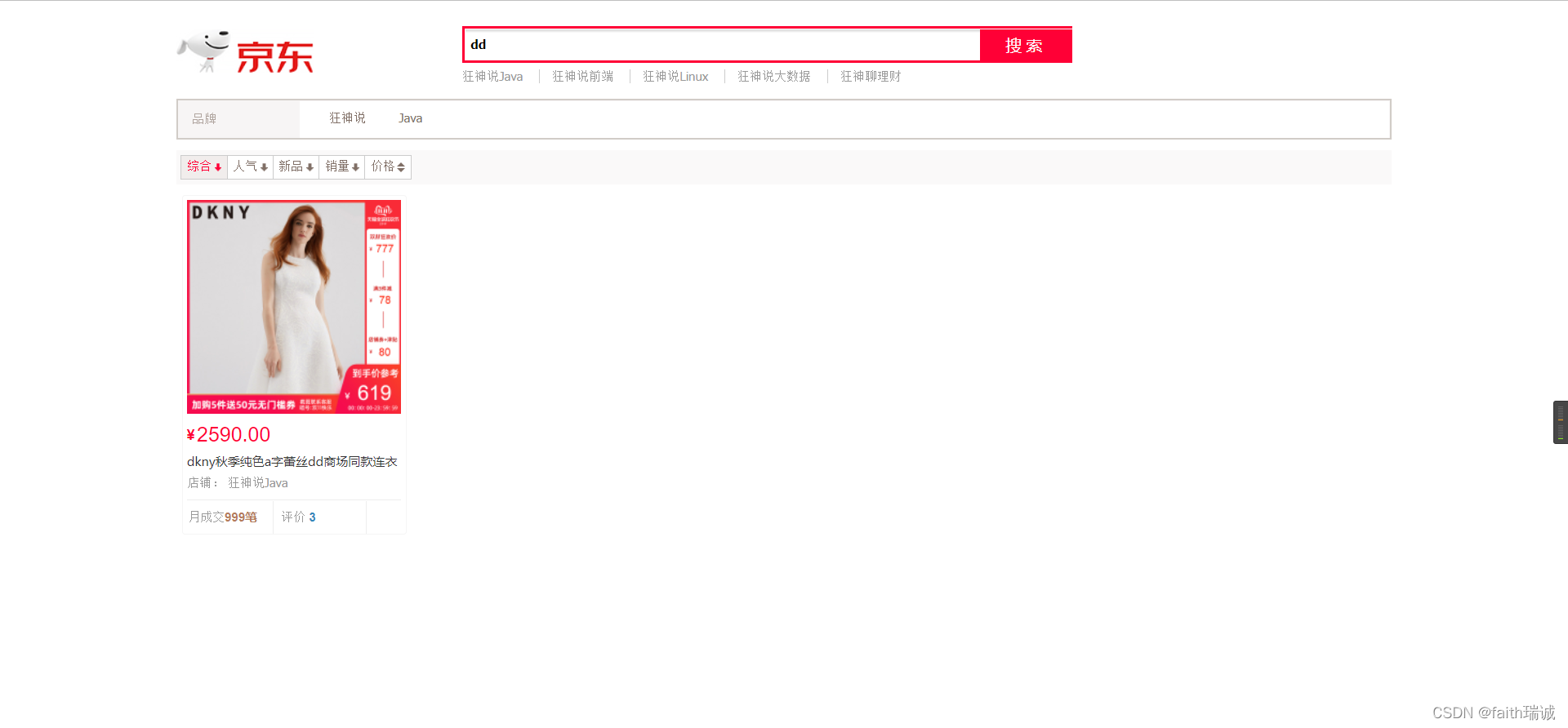Open the 狂神聊理财 hot search link
This screenshot has height=728, width=1568.
871,76
